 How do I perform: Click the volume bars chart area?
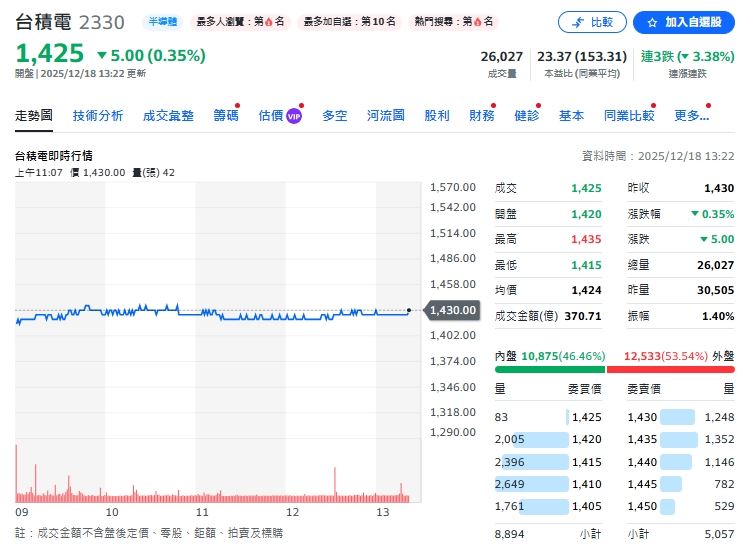click(x=218, y=471)
